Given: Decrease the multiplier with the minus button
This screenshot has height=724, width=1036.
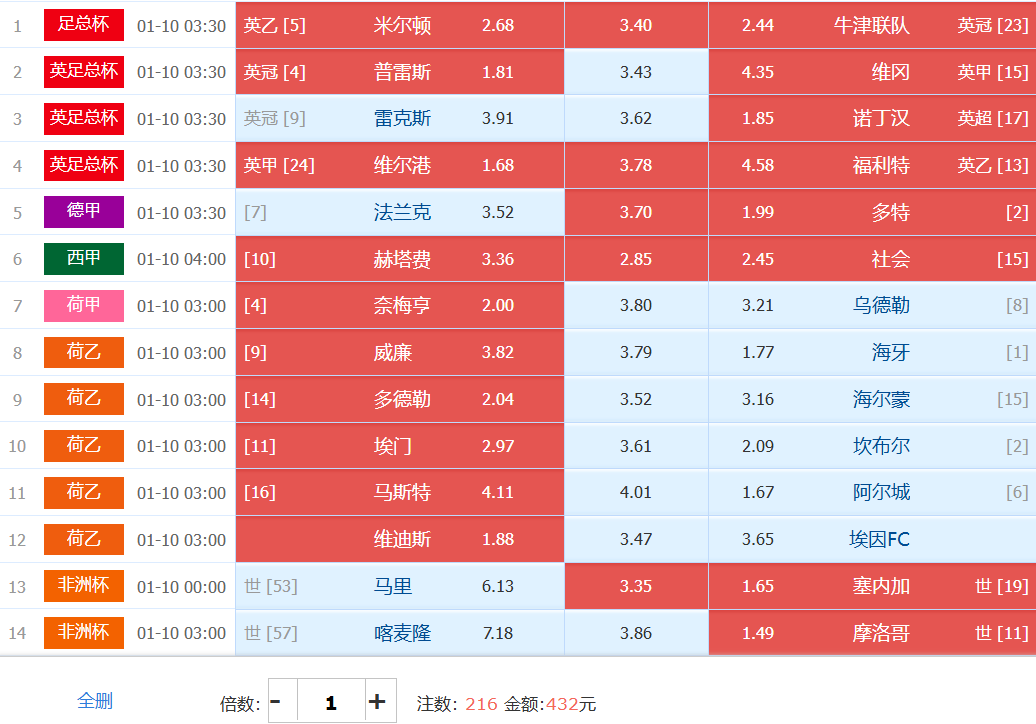Looking at the screenshot, I should click(x=276, y=702).
